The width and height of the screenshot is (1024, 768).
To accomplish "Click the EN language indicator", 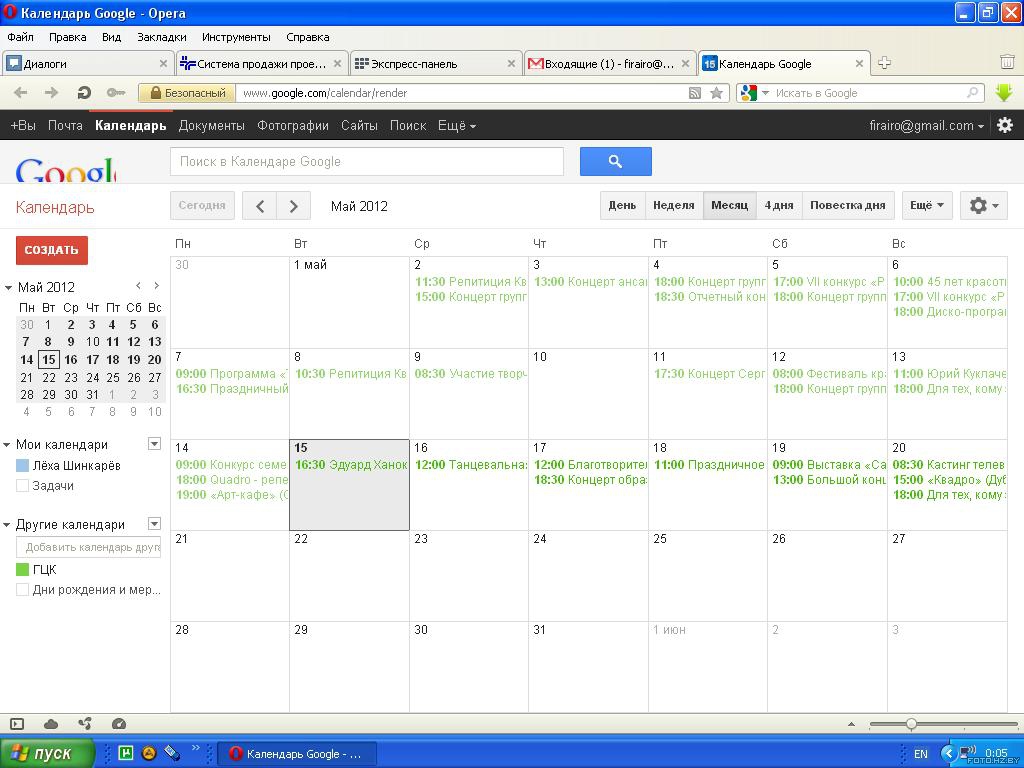I will pyautogui.click(x=921, y=754).
